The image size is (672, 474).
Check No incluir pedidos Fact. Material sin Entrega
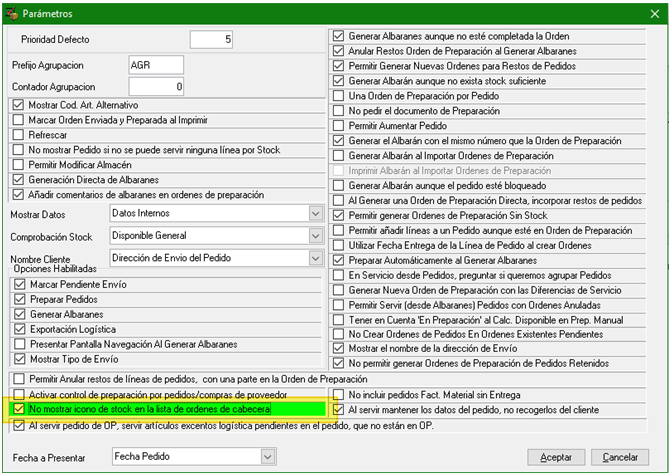(339, 395)
